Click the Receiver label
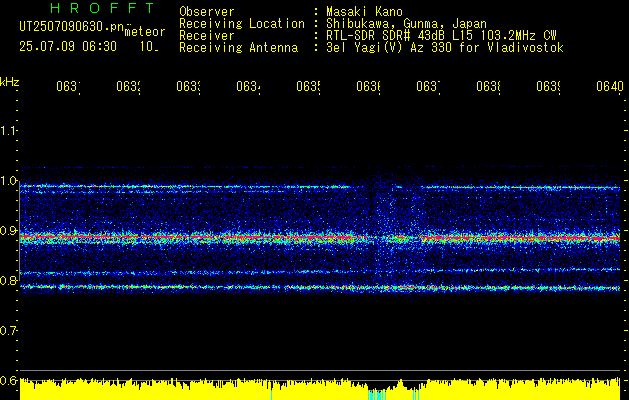Screen dimensions: 629x400 coord(207,36)
